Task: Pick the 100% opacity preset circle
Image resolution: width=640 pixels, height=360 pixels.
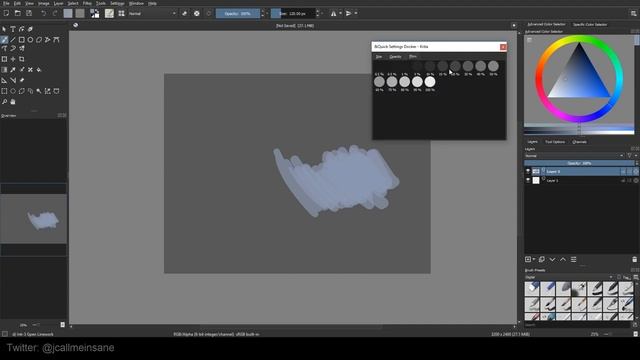Action: click(430, 82)
